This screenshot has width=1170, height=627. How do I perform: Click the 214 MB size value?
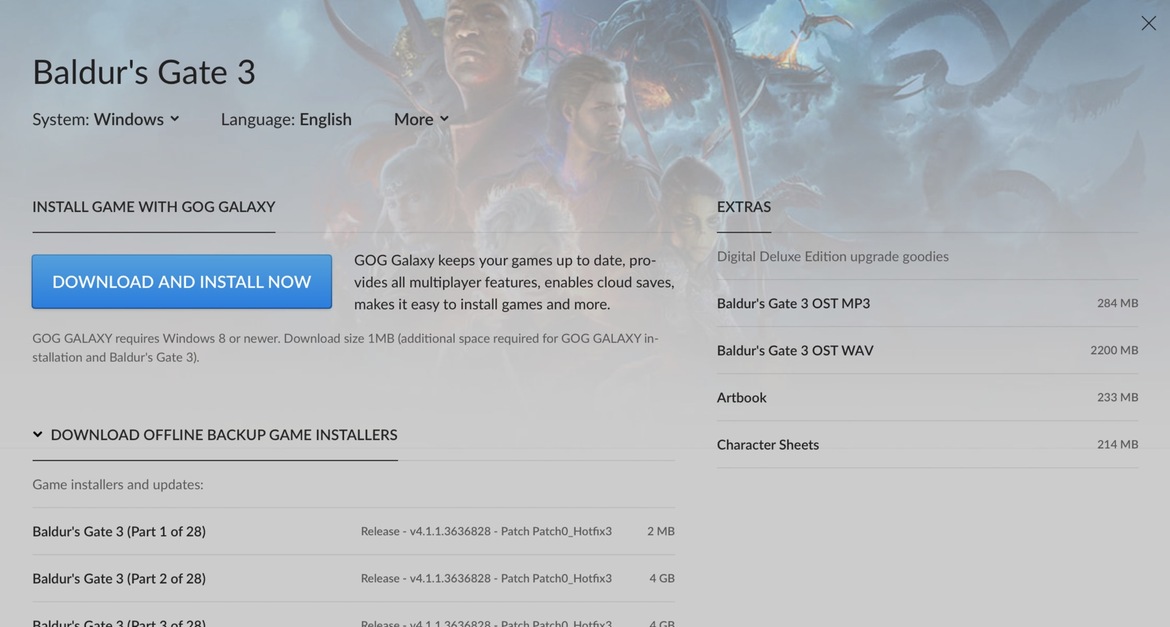click(1117, 444)
